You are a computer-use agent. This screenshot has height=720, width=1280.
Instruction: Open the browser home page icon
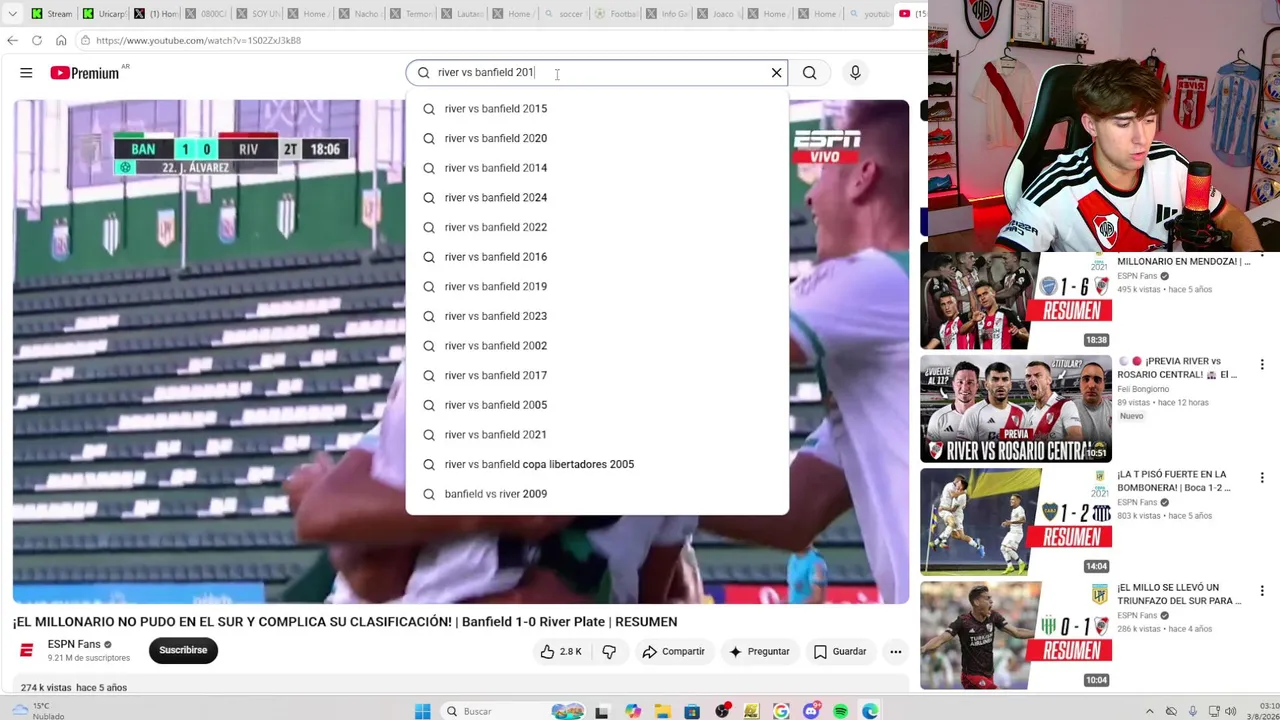click(61, 40)
